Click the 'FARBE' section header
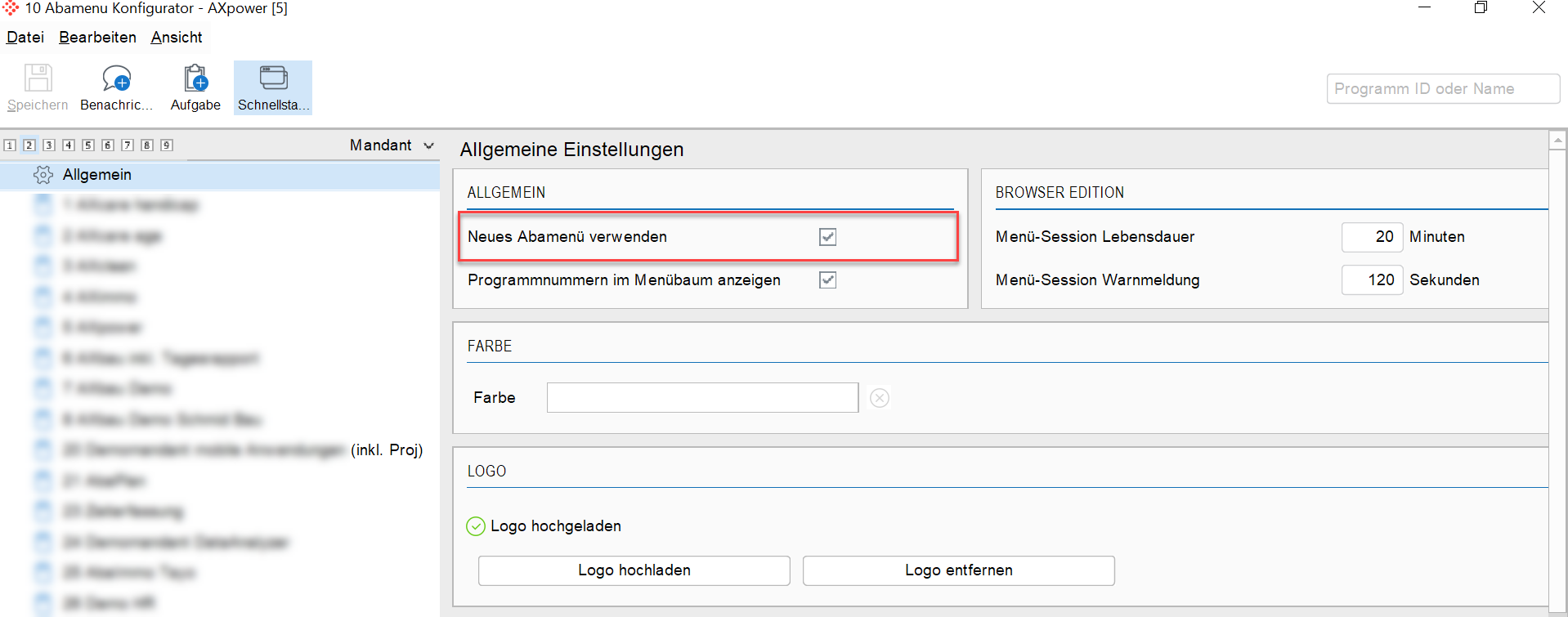 (x=490, y=347)
